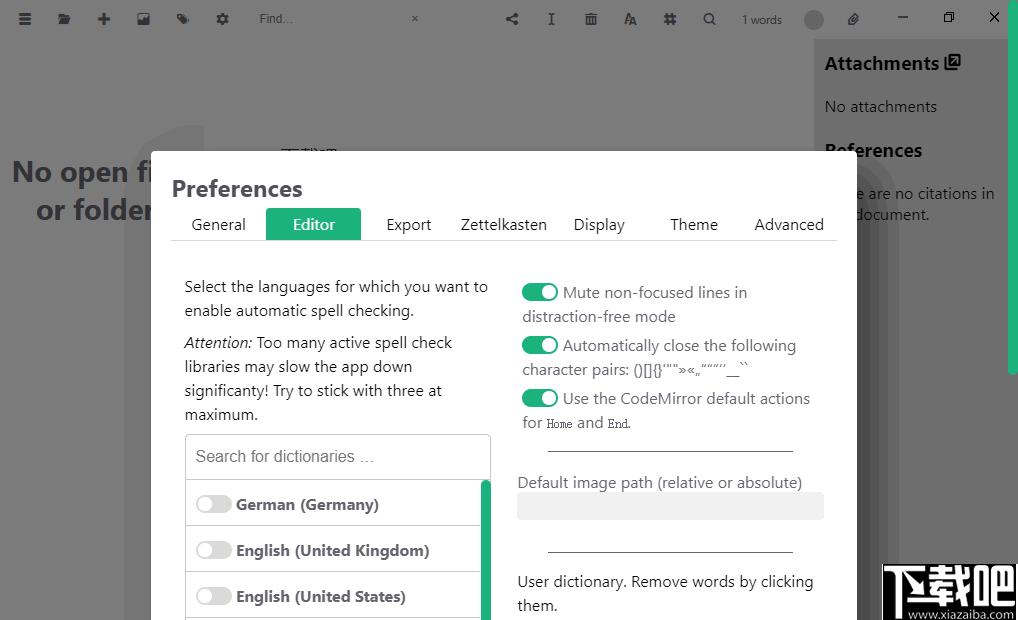This screenshot has width=1018, height=620.
Task: Open the Display tab
Action: click(599, 225)
